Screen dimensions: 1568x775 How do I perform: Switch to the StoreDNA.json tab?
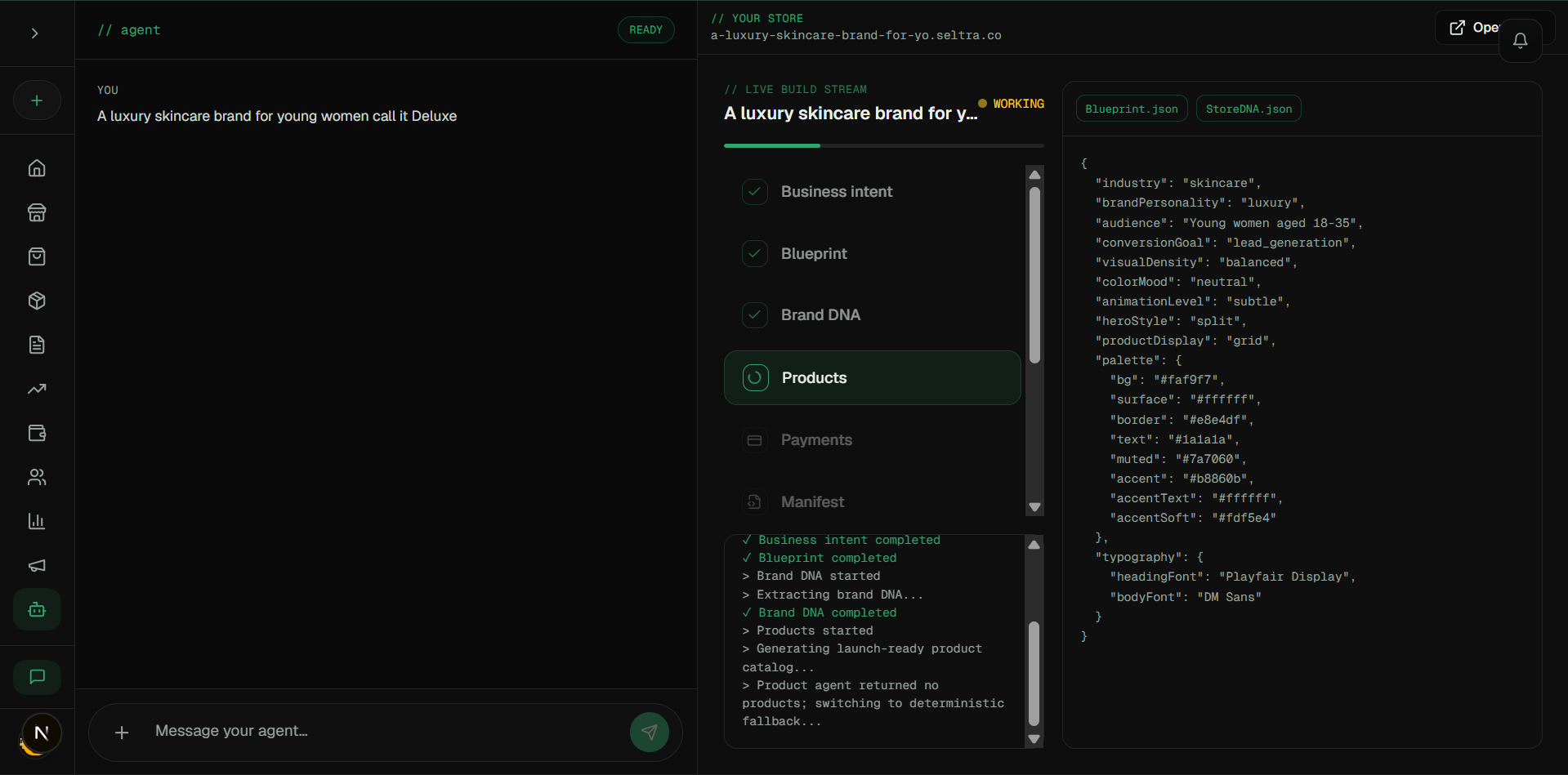1249,109
